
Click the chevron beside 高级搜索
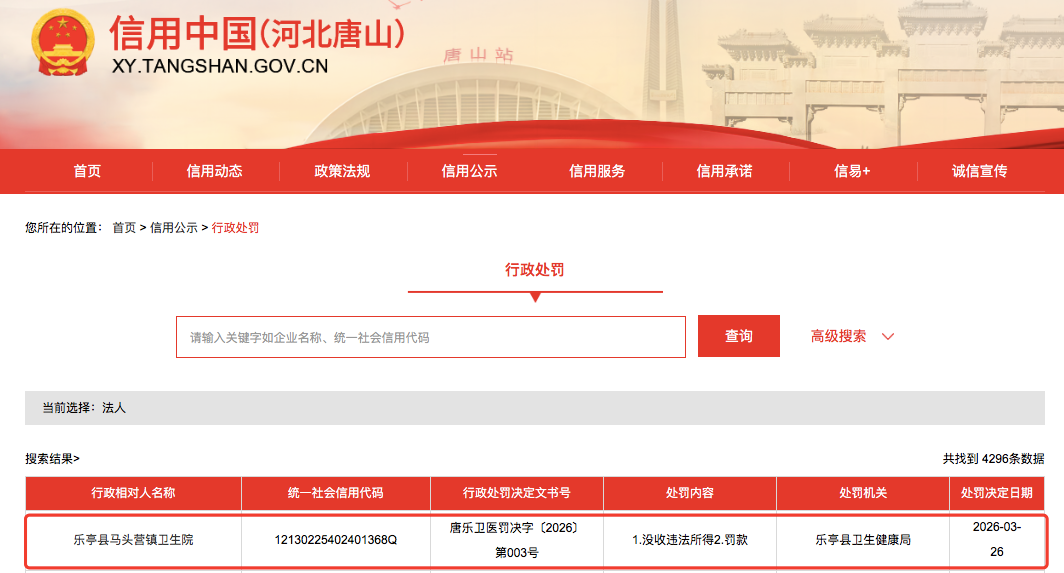point(887,337)
